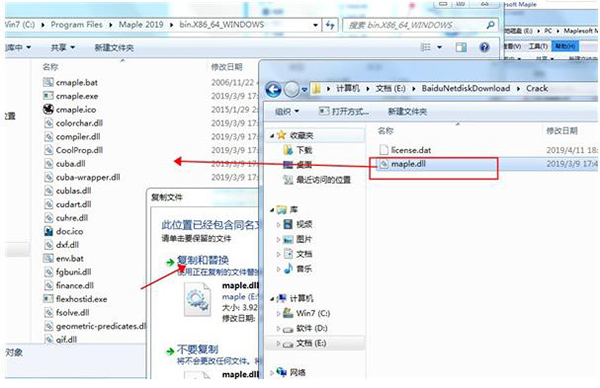
Task: Click the help question mark icon
Action: 484,47
